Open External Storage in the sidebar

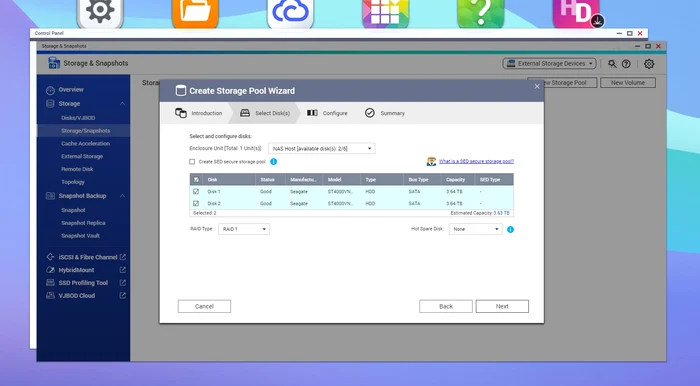(82, 157)
